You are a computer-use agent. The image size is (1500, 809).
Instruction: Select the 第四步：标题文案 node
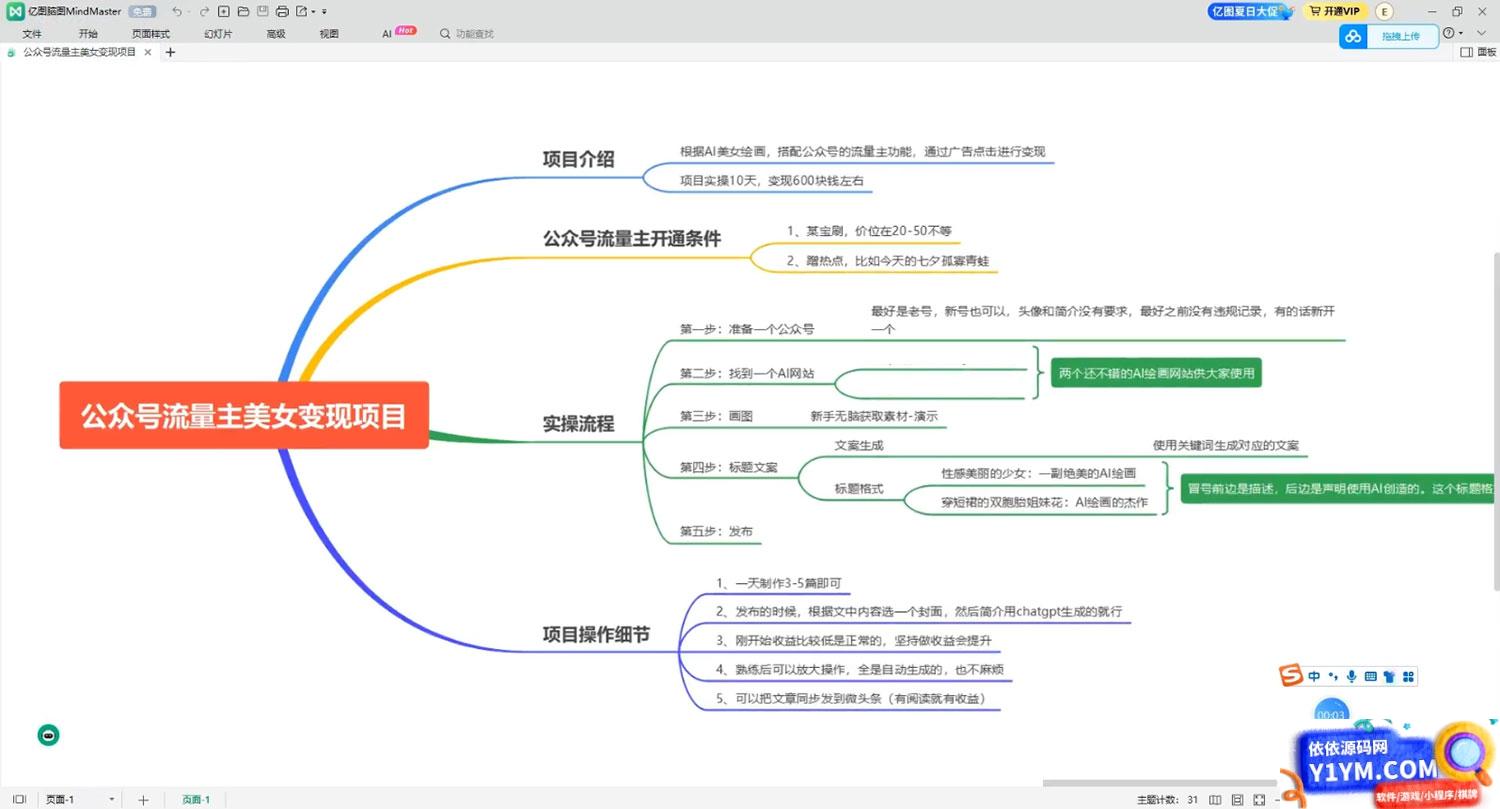pyautogui.click(x=728, y=467)
